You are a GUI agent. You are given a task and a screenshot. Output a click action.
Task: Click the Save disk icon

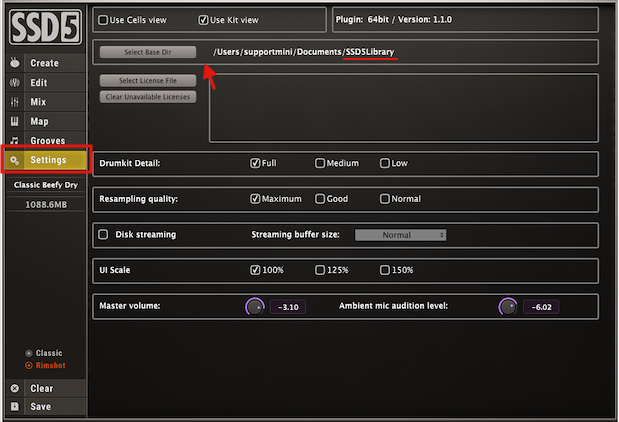(x=14, y=407)
